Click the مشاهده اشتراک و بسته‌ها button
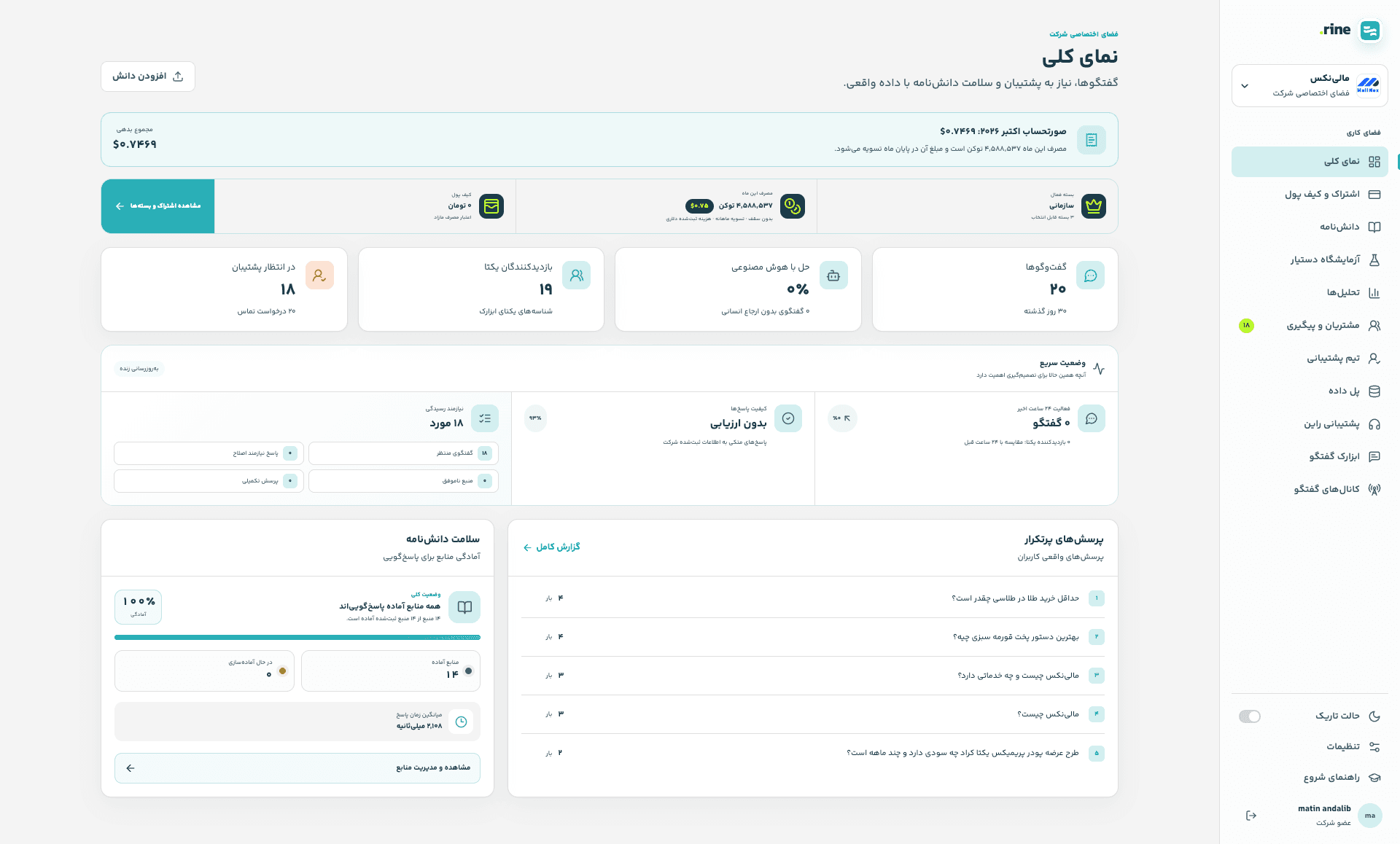 157,206
